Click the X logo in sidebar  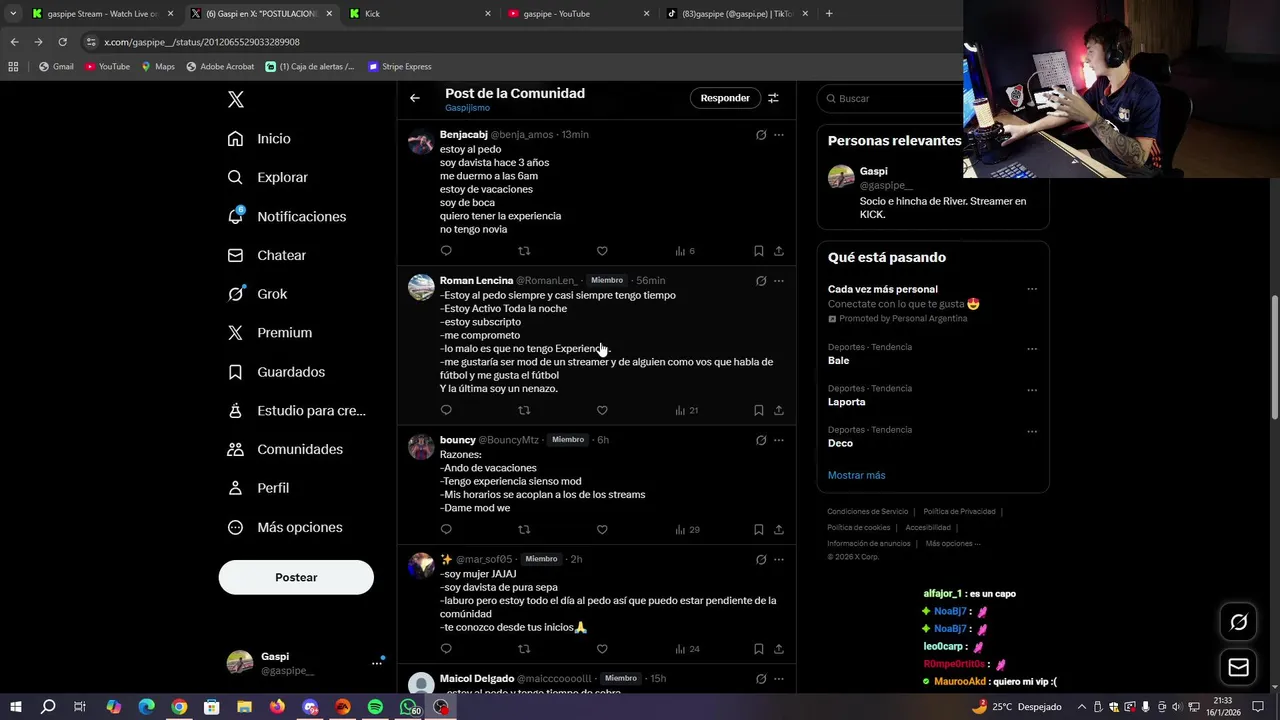click(x=236, y=99)
